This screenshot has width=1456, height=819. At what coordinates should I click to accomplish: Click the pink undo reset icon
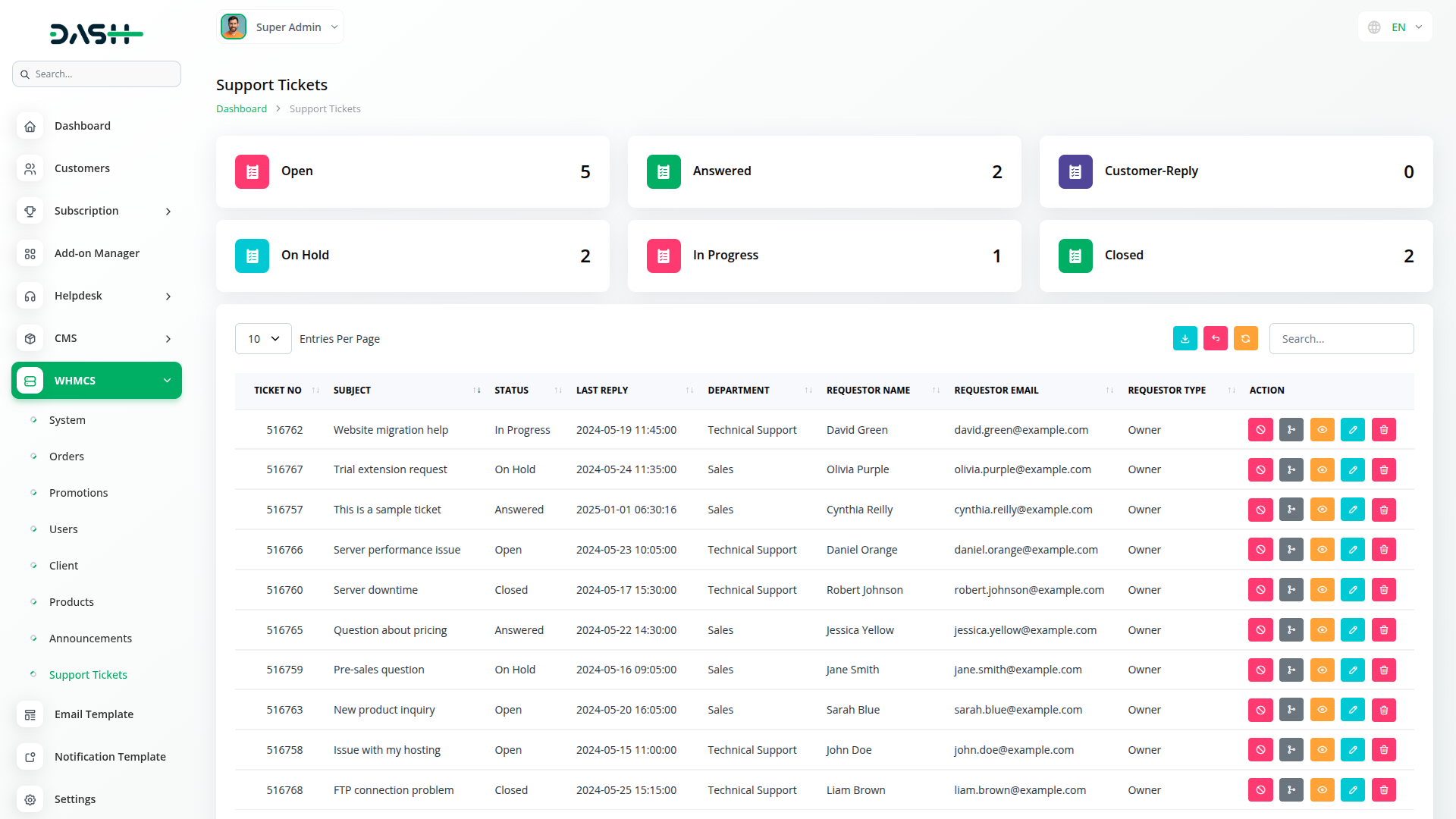1215,339
